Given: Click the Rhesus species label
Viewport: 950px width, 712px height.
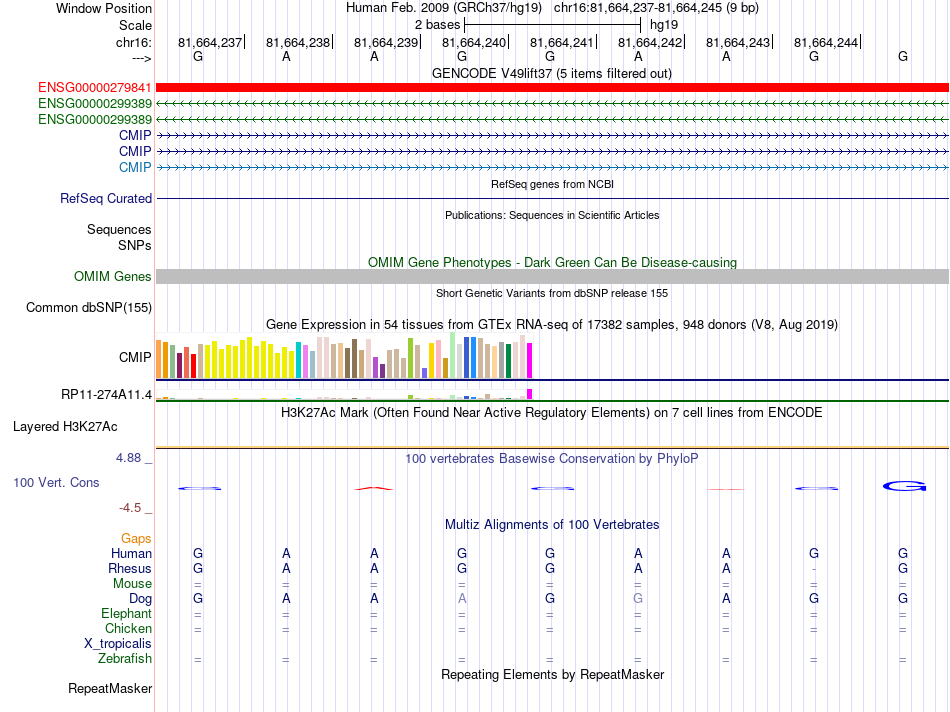Looking at the screenshot, I should coord(130,568).
